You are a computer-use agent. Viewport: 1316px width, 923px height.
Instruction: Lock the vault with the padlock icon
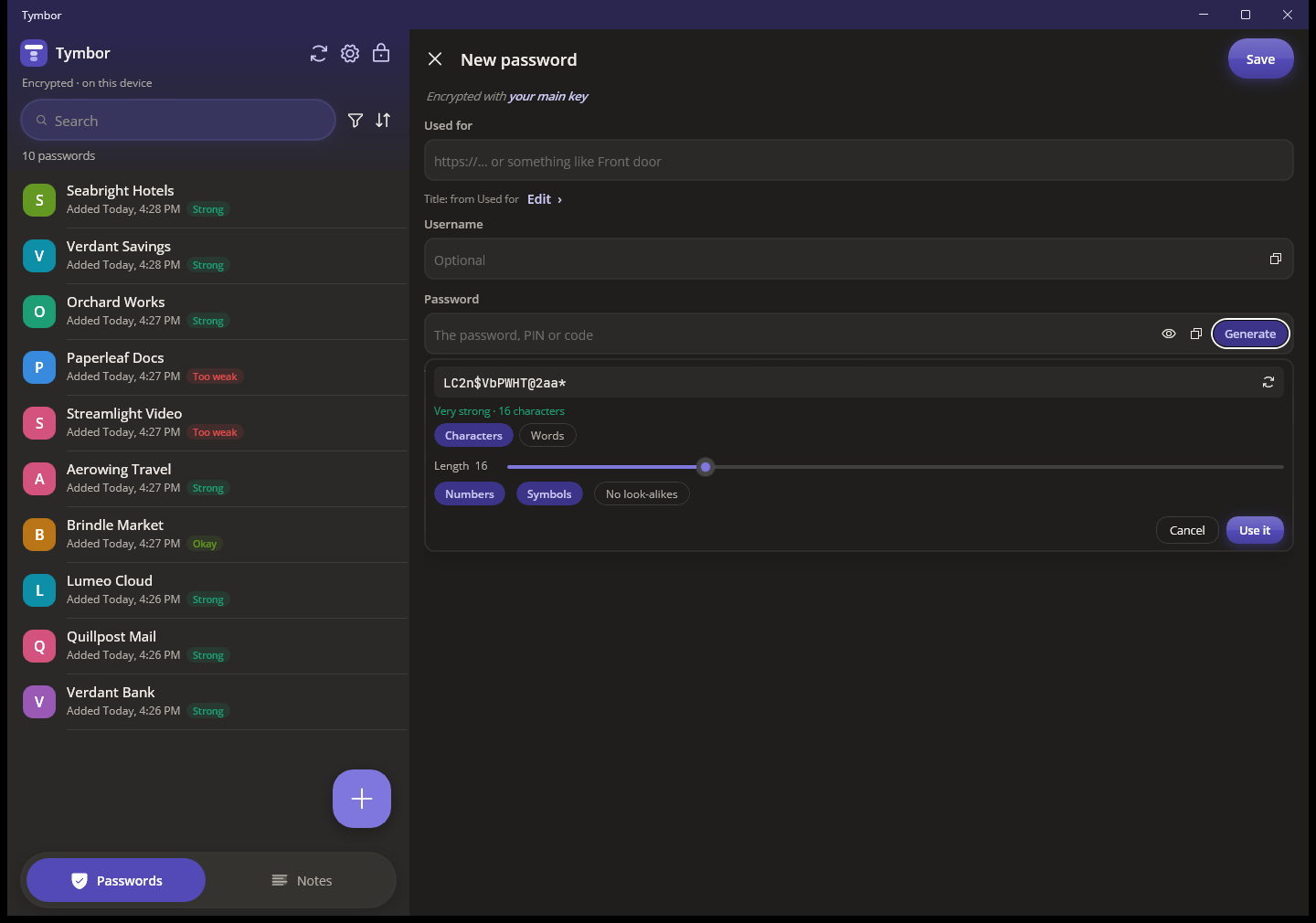pyautogui.click(x=381, y=53)
